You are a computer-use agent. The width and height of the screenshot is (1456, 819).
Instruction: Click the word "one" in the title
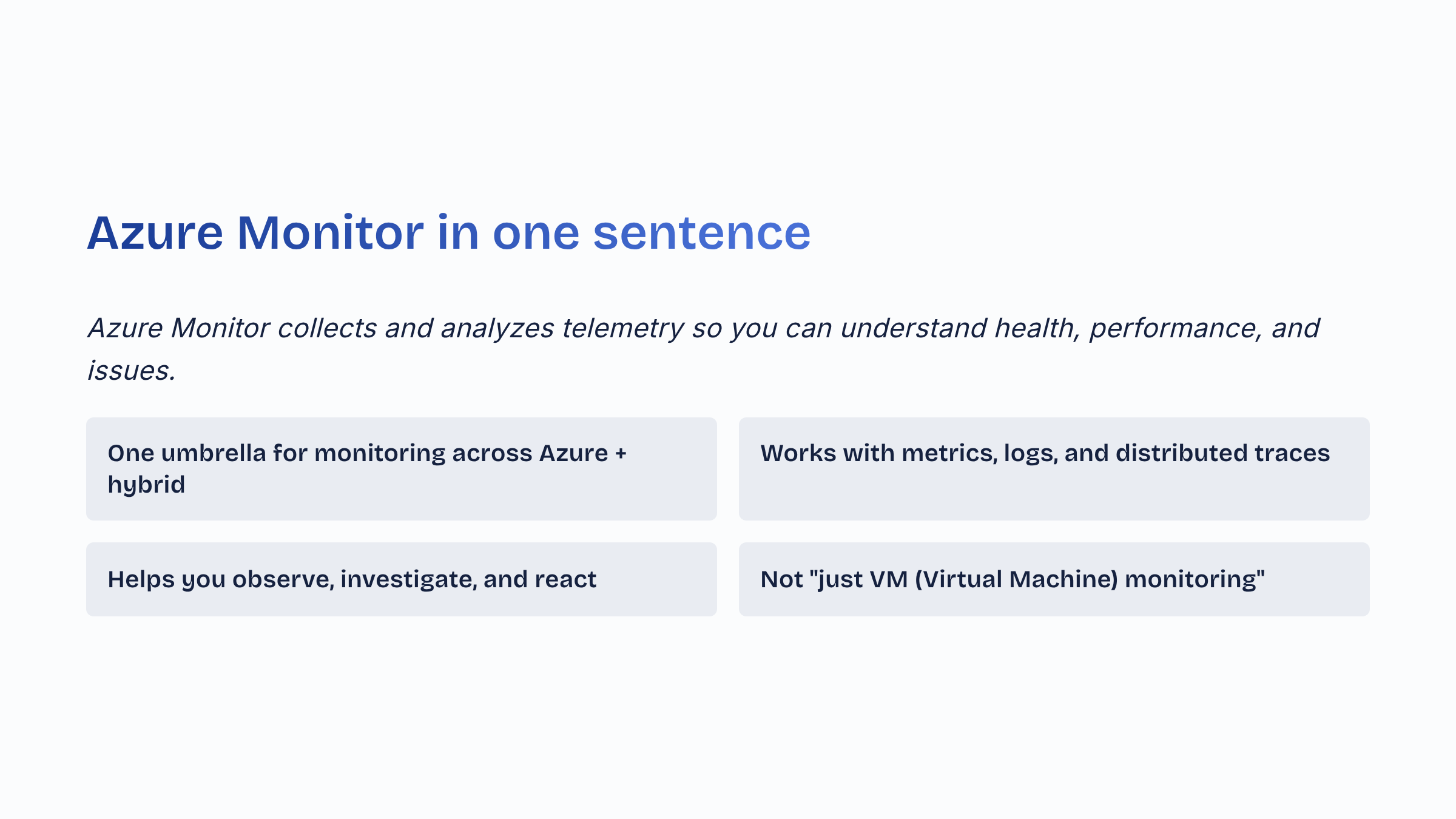536,233
